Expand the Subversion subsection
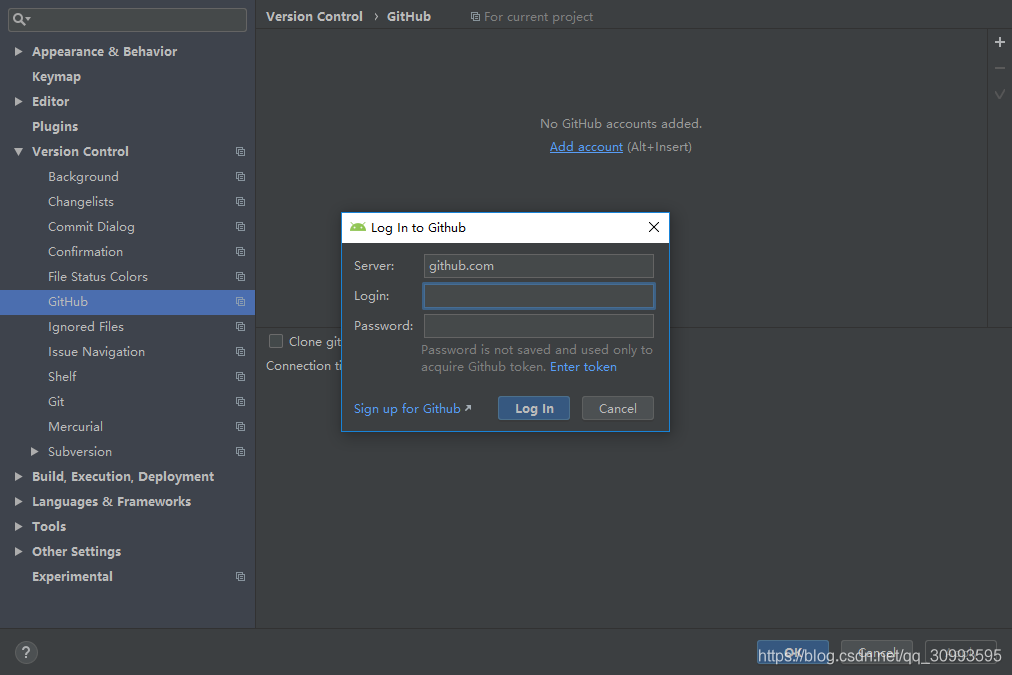The image size is (1012, 675). pyautogui.click(x=35, y=452)
